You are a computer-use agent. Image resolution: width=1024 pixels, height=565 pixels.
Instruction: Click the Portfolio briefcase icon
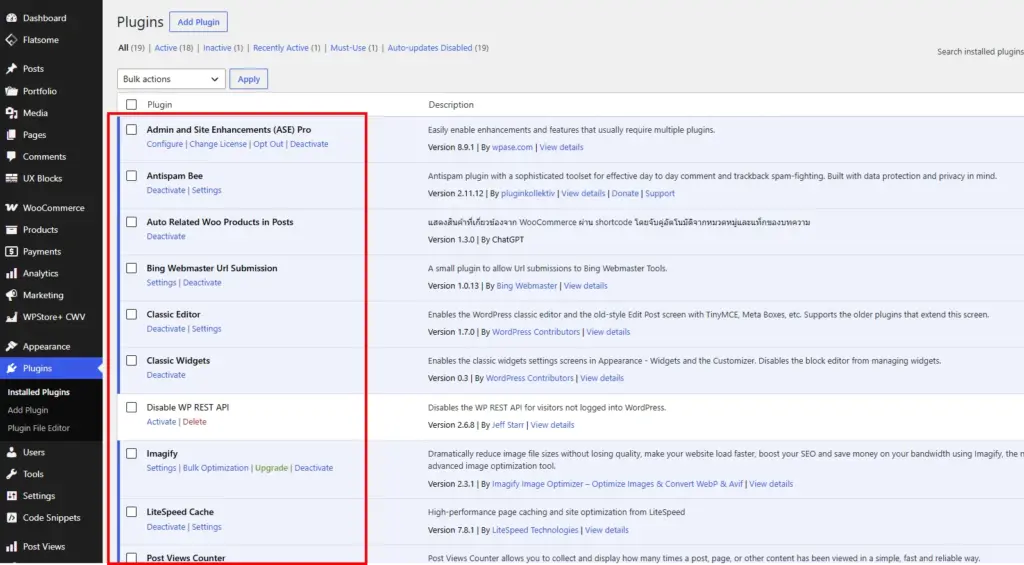pos(12,91)
